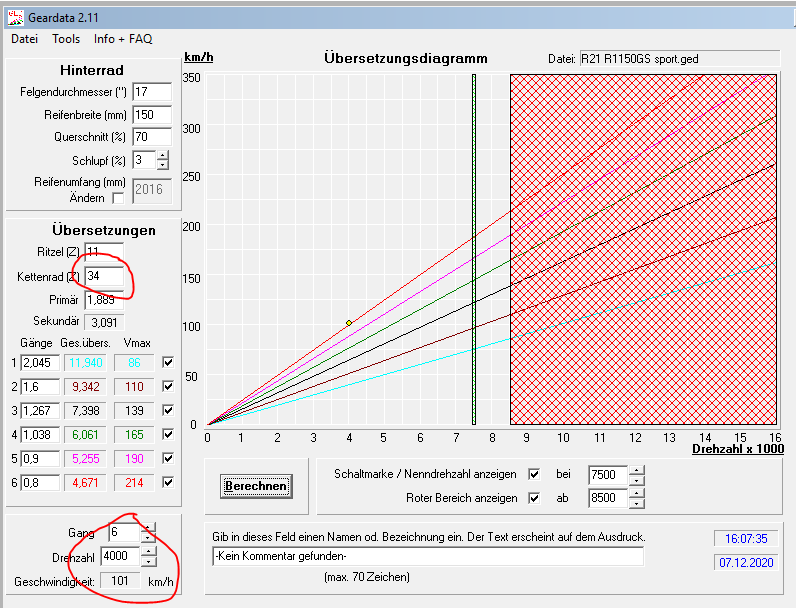Decrease Schlupf value with down arrow
The width and height of the screenshot is (796, 608).
coord(163,164)
